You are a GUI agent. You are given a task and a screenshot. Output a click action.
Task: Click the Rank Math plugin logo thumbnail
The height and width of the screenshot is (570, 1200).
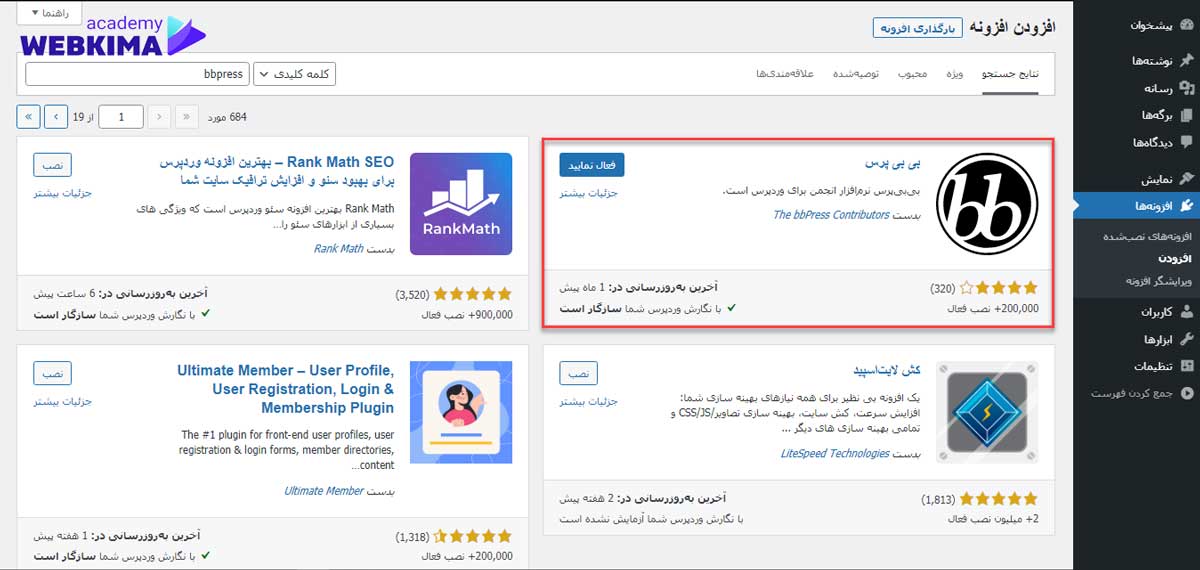point(461,204)
